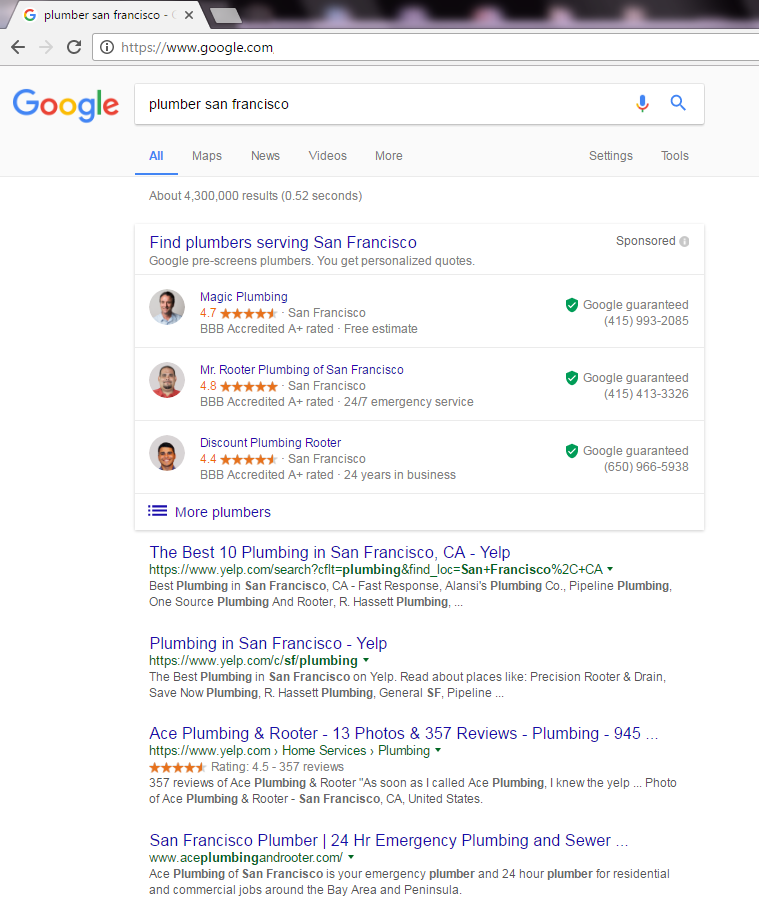Click the browser forward arrow

46,47
